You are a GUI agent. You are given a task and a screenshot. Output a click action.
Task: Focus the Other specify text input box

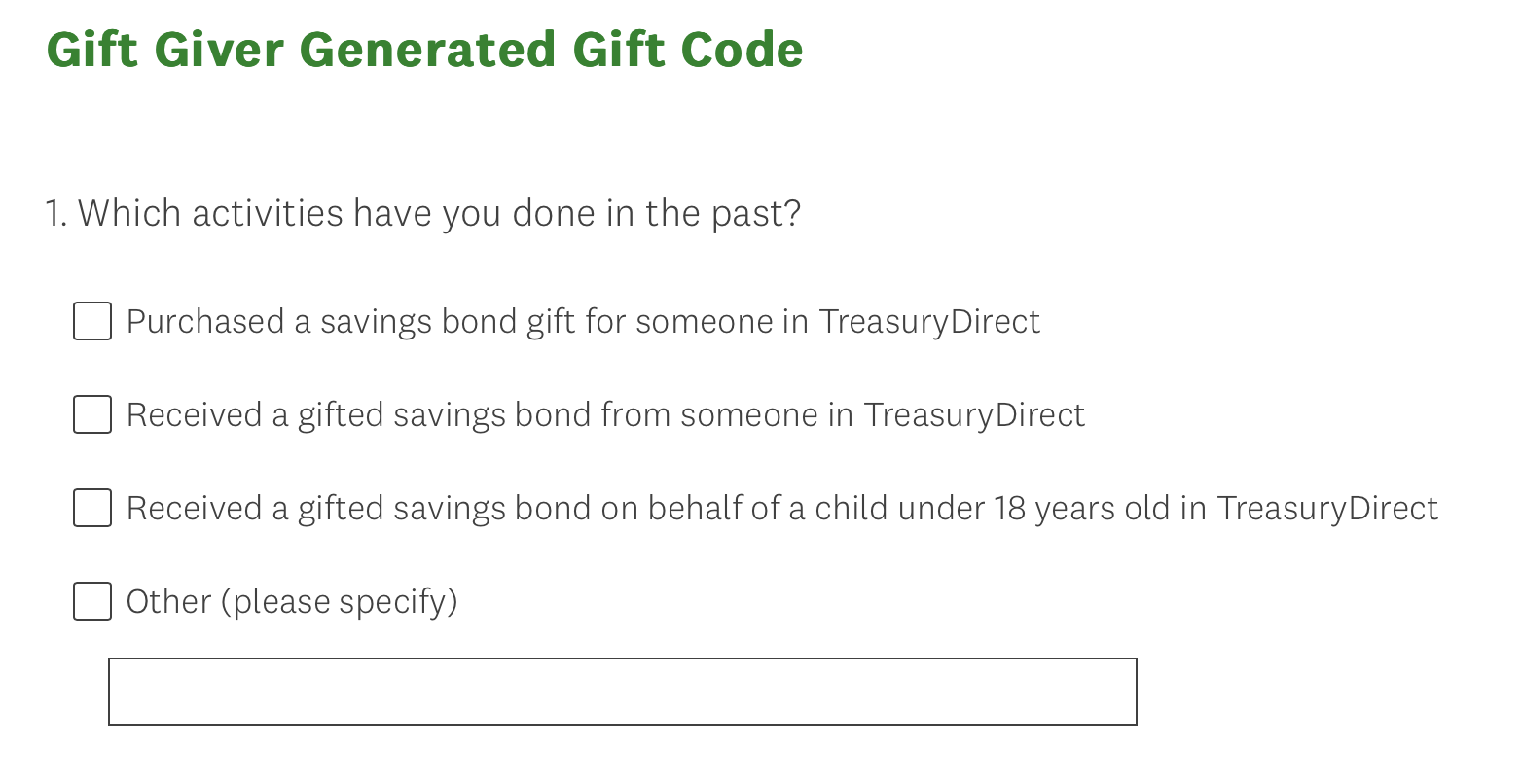coord(622,692)
